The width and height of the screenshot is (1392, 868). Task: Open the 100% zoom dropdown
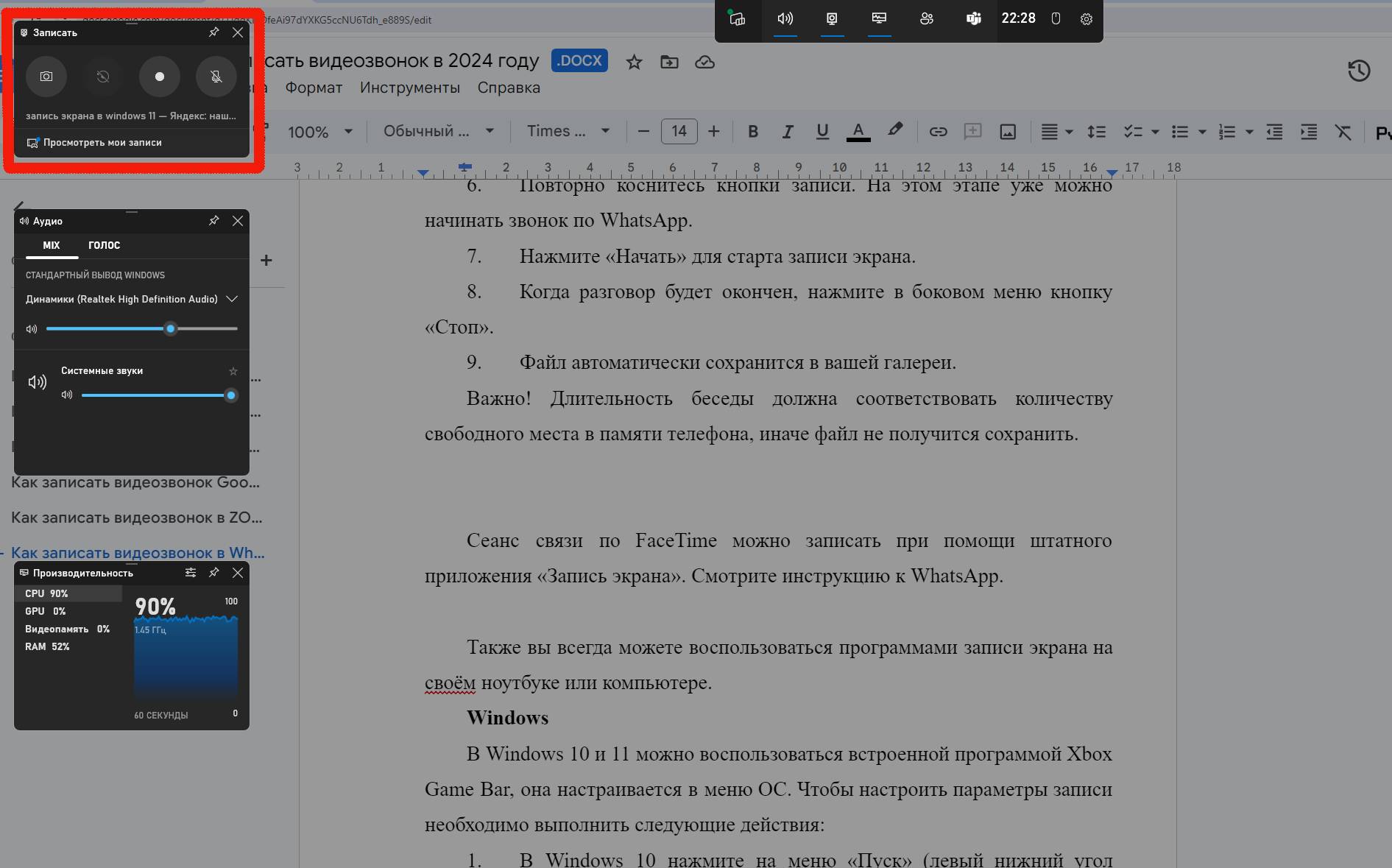coord(320,132)
